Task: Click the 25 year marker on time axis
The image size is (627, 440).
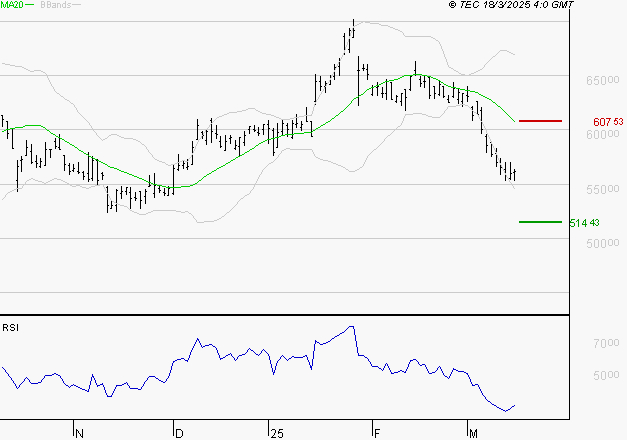Action: 277,433
